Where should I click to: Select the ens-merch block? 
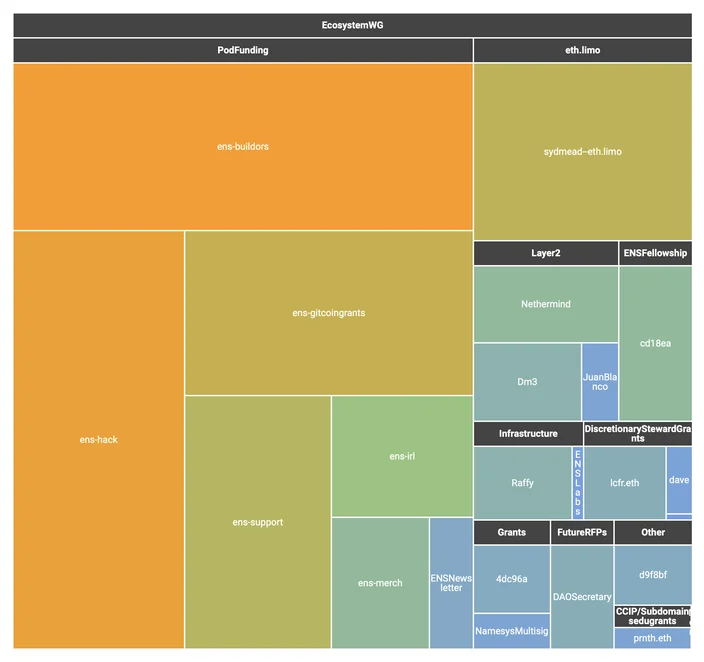point(380,583)
